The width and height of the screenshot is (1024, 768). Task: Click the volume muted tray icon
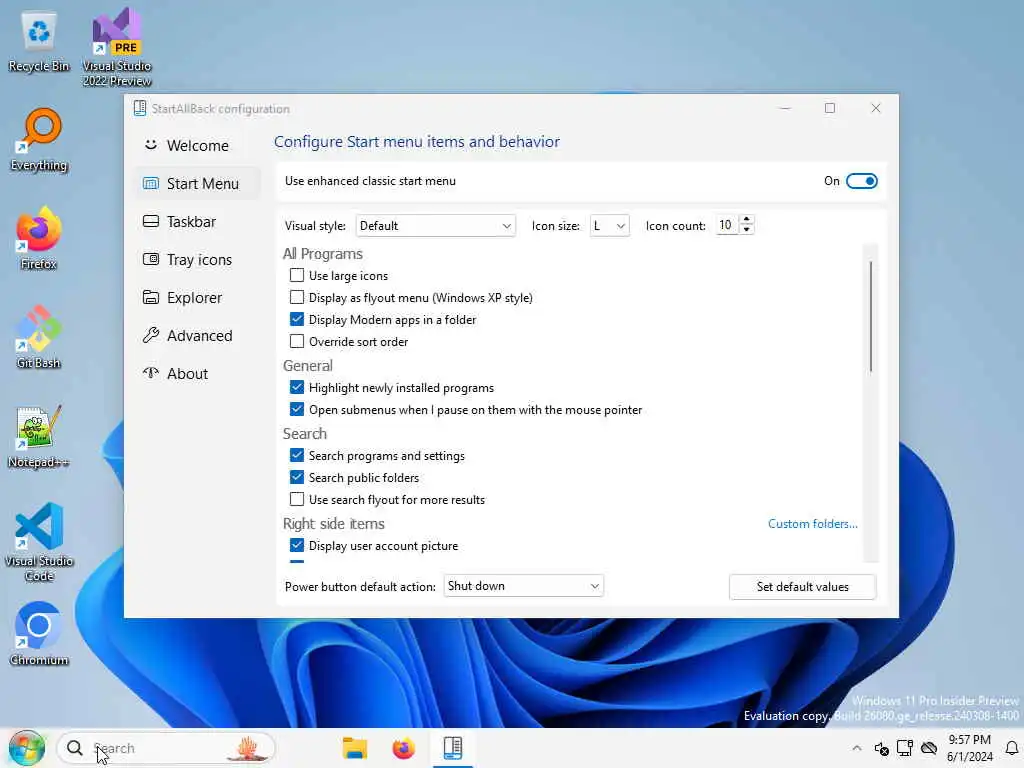[x=882, y=748]
